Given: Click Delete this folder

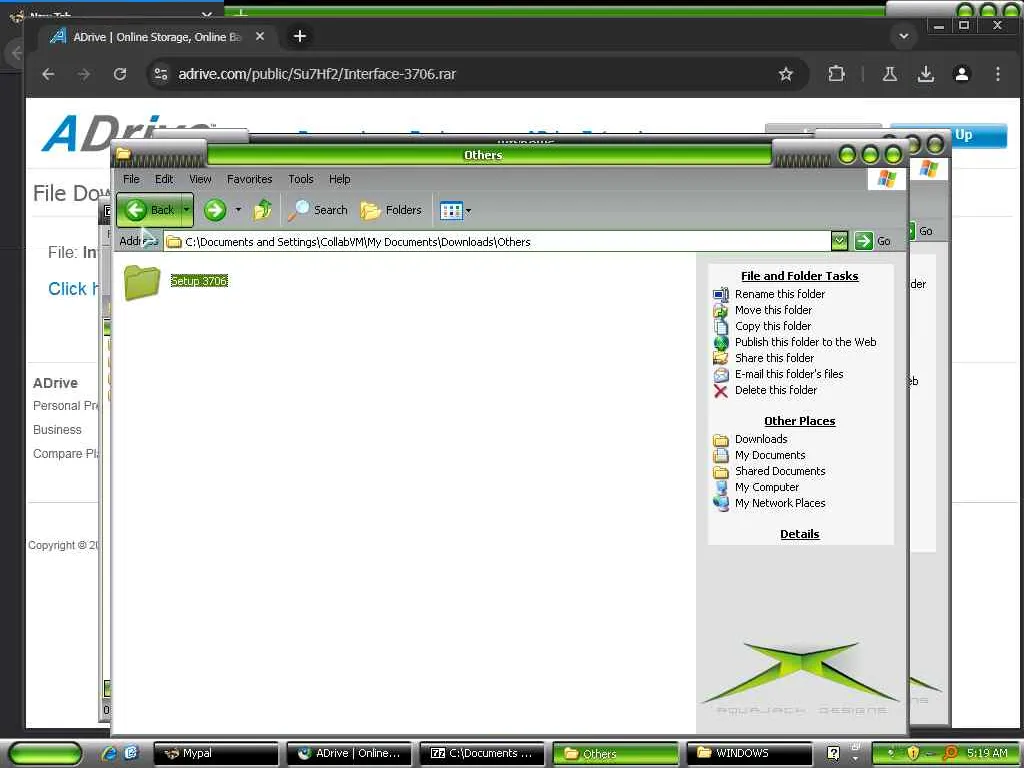Looking at the screenshot, I should click(x=775, y=390).
